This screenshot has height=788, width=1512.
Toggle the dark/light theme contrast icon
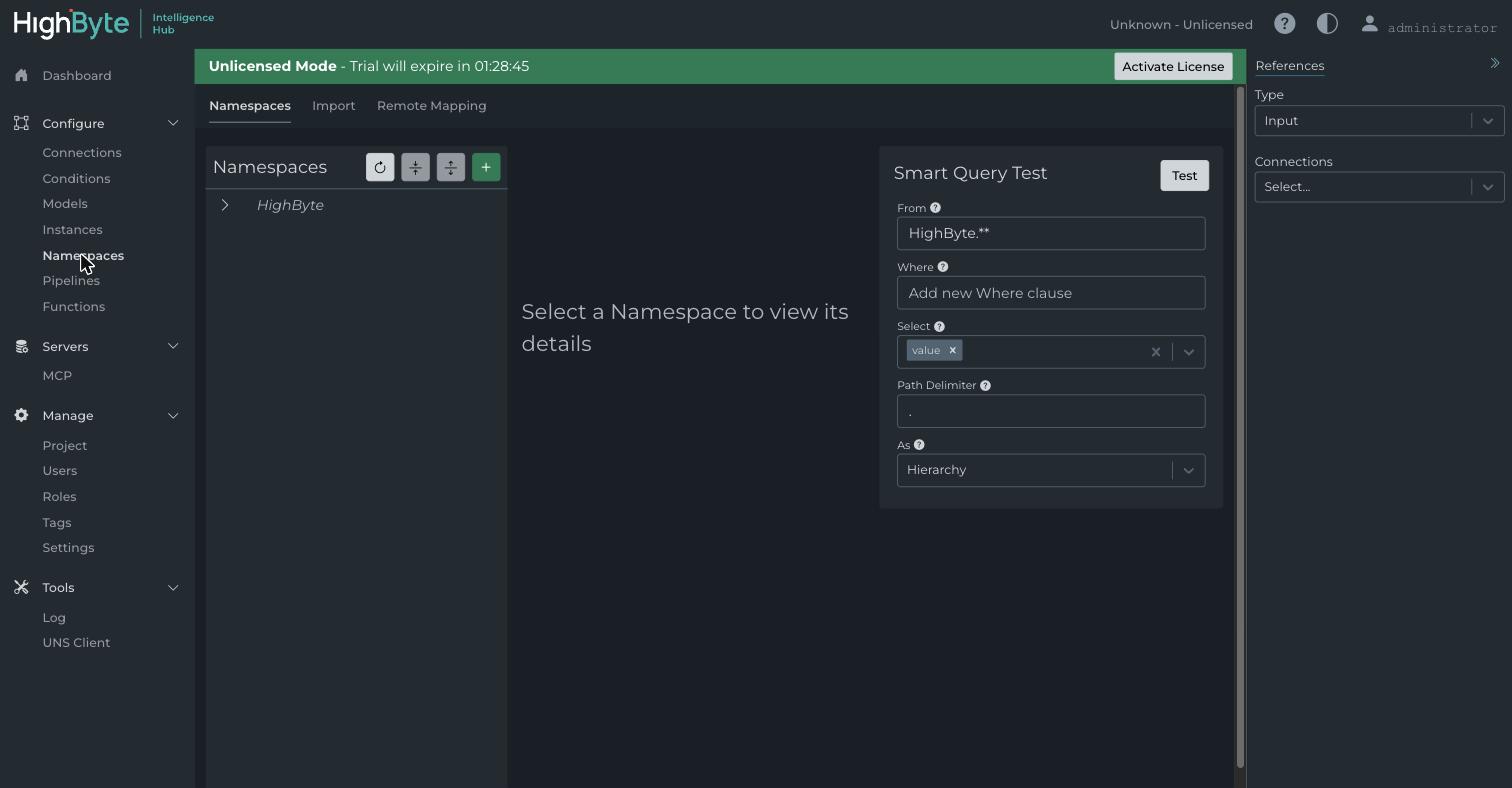pyautogui.click(x=1327, y=24)
